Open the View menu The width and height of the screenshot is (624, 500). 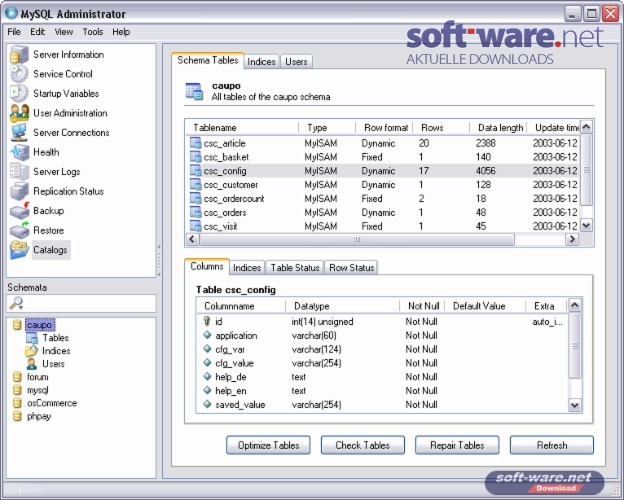[64, 32]
